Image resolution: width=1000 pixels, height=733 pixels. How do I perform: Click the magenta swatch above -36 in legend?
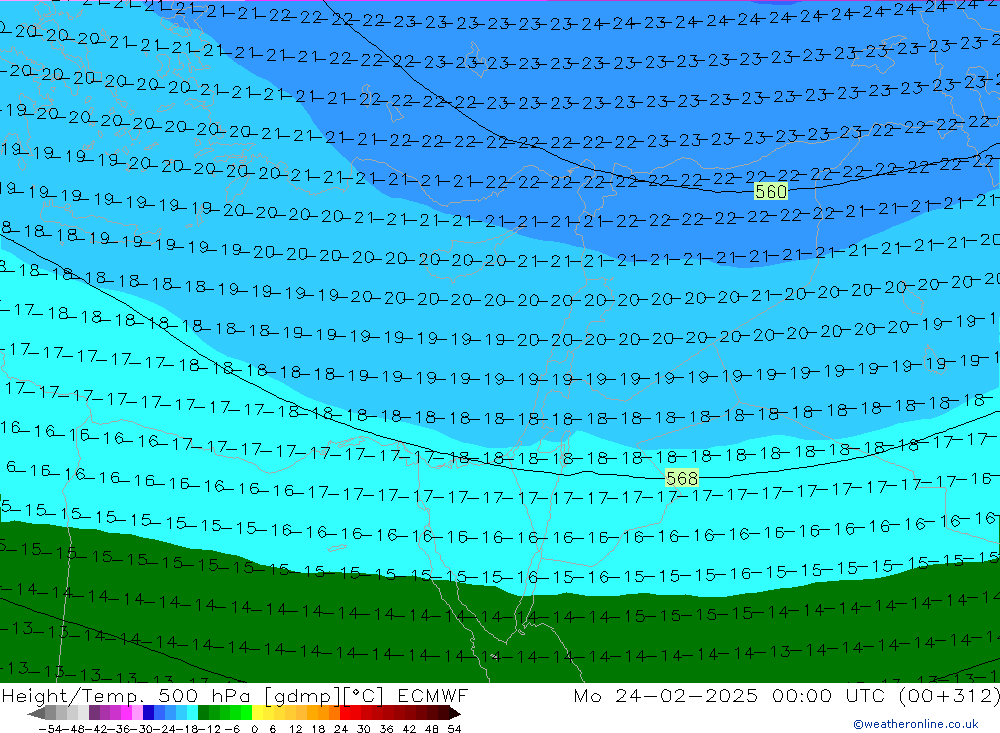pos(126,713)
